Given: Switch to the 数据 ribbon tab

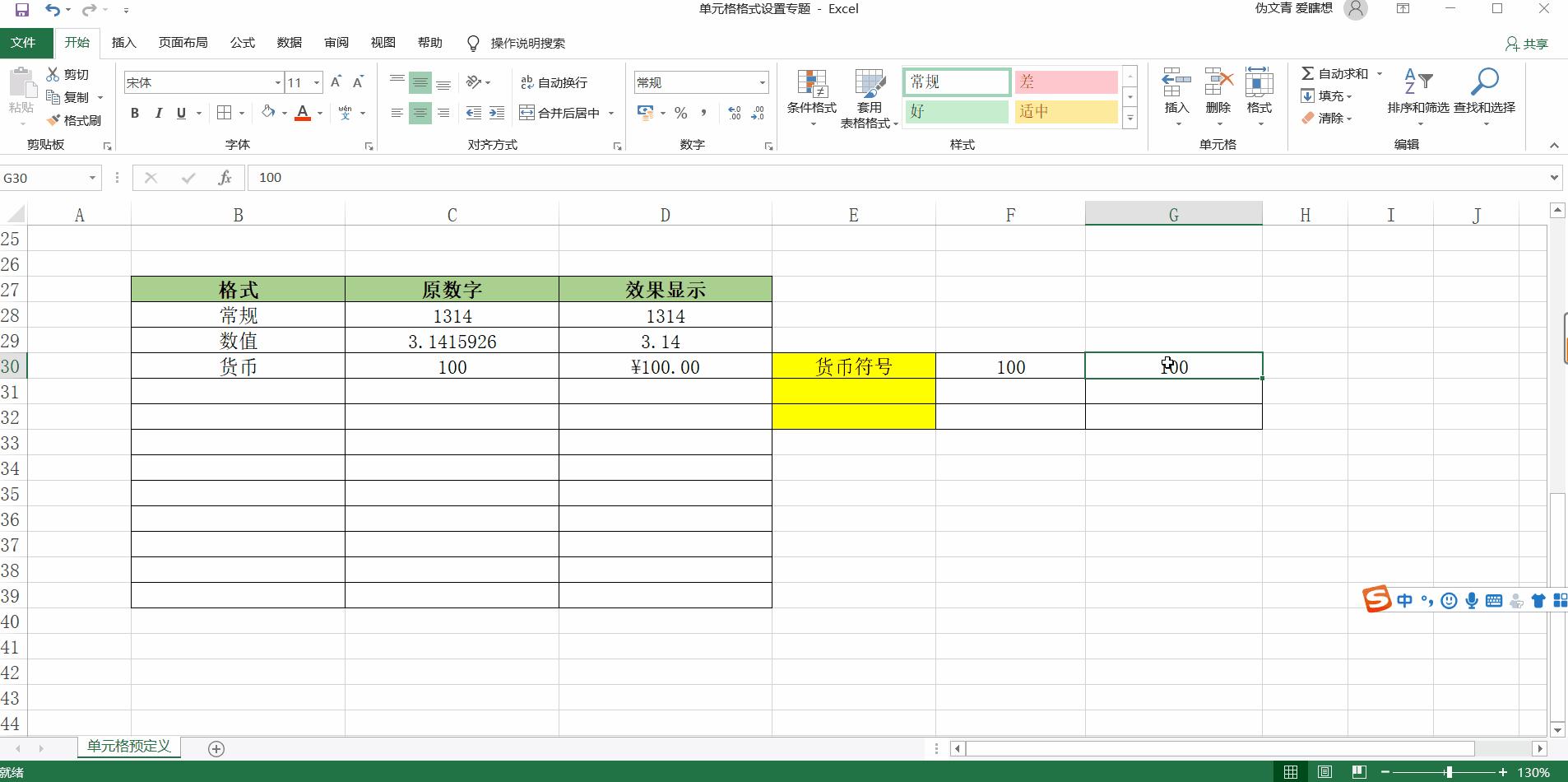Looking at the screenshot, I should pos(289,43).
